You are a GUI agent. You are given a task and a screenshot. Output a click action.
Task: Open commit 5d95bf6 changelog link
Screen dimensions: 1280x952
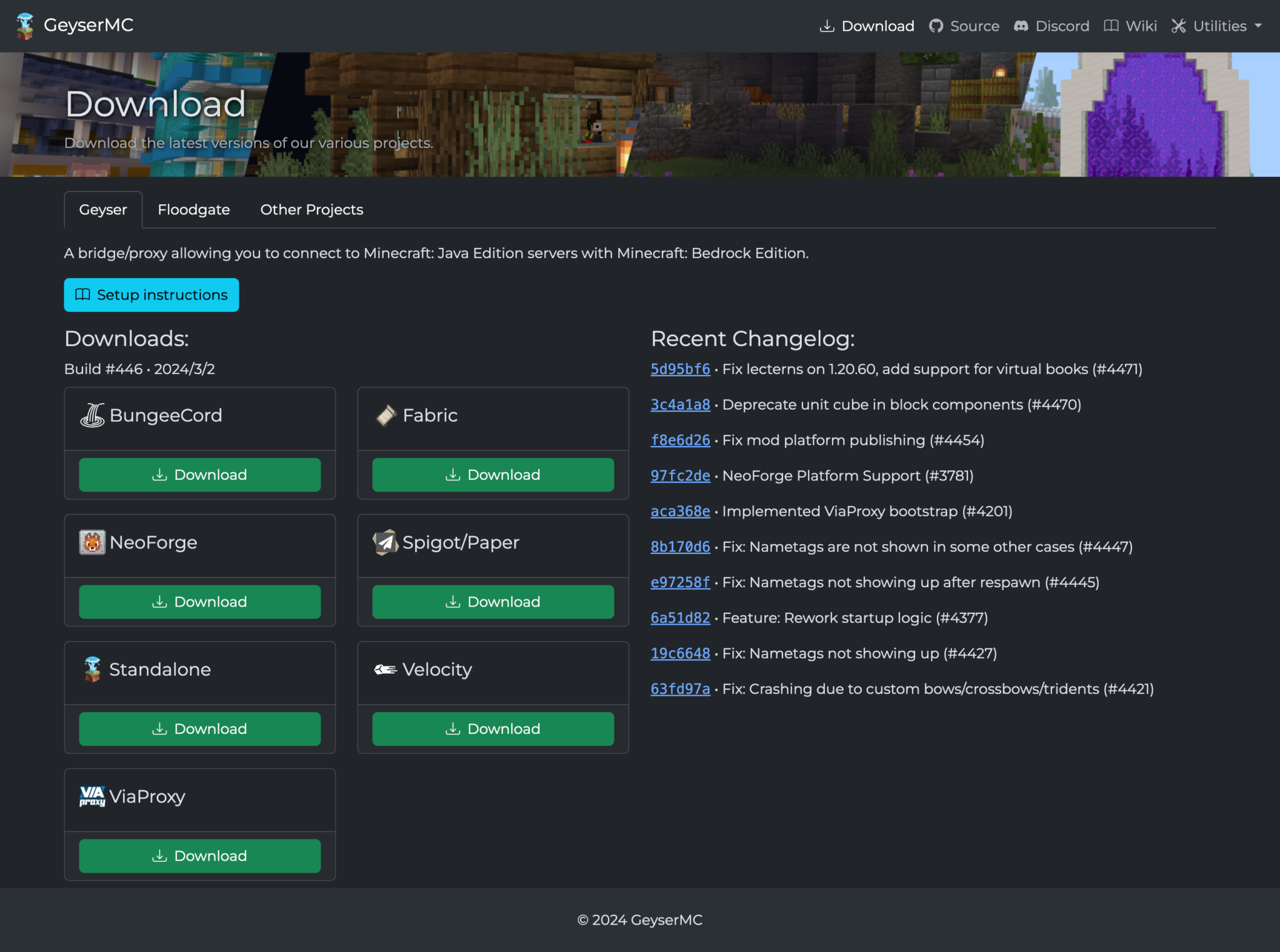tap(680, 369)
